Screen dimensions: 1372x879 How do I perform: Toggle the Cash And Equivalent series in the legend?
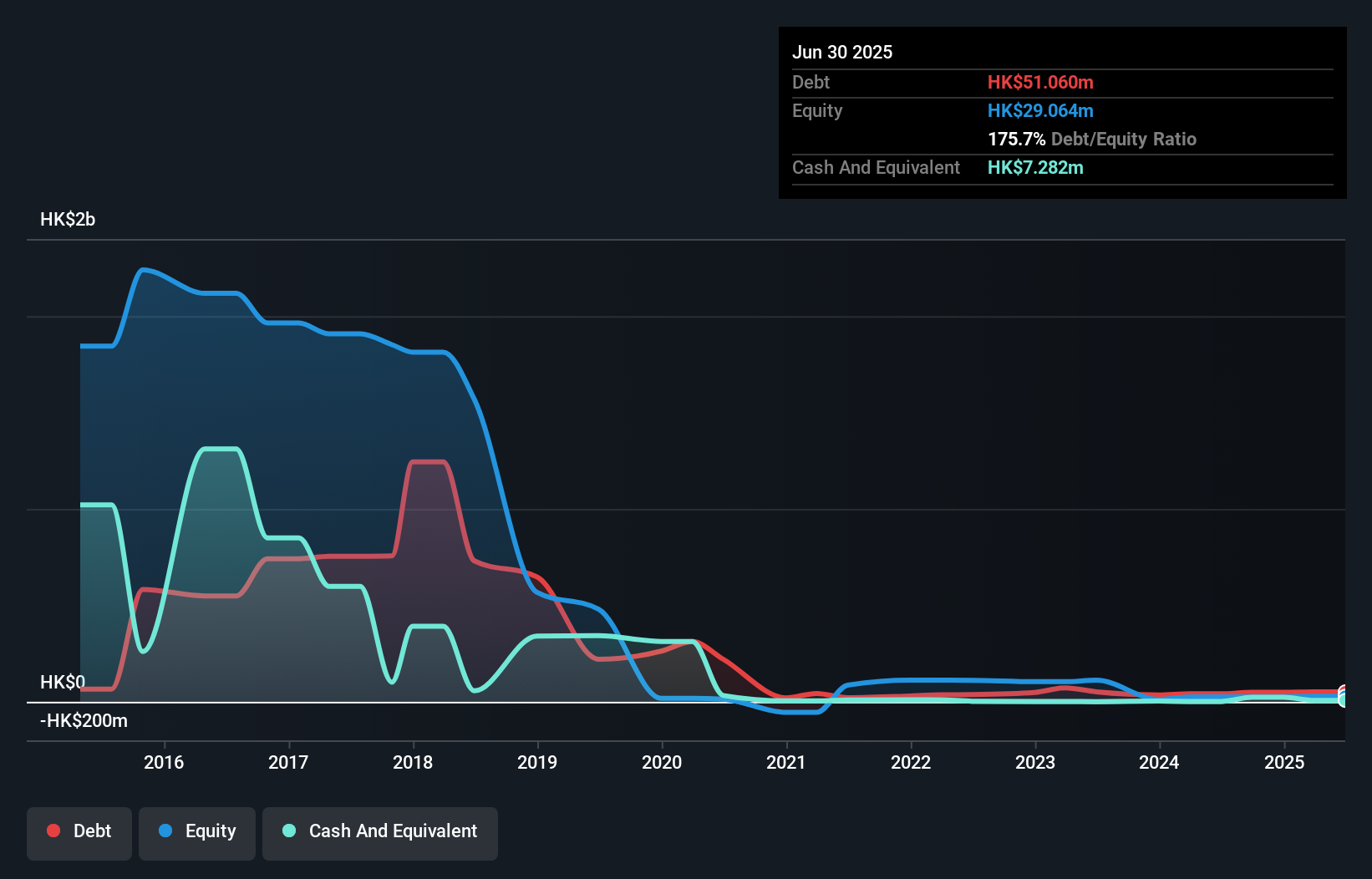(x=380, y=833)
